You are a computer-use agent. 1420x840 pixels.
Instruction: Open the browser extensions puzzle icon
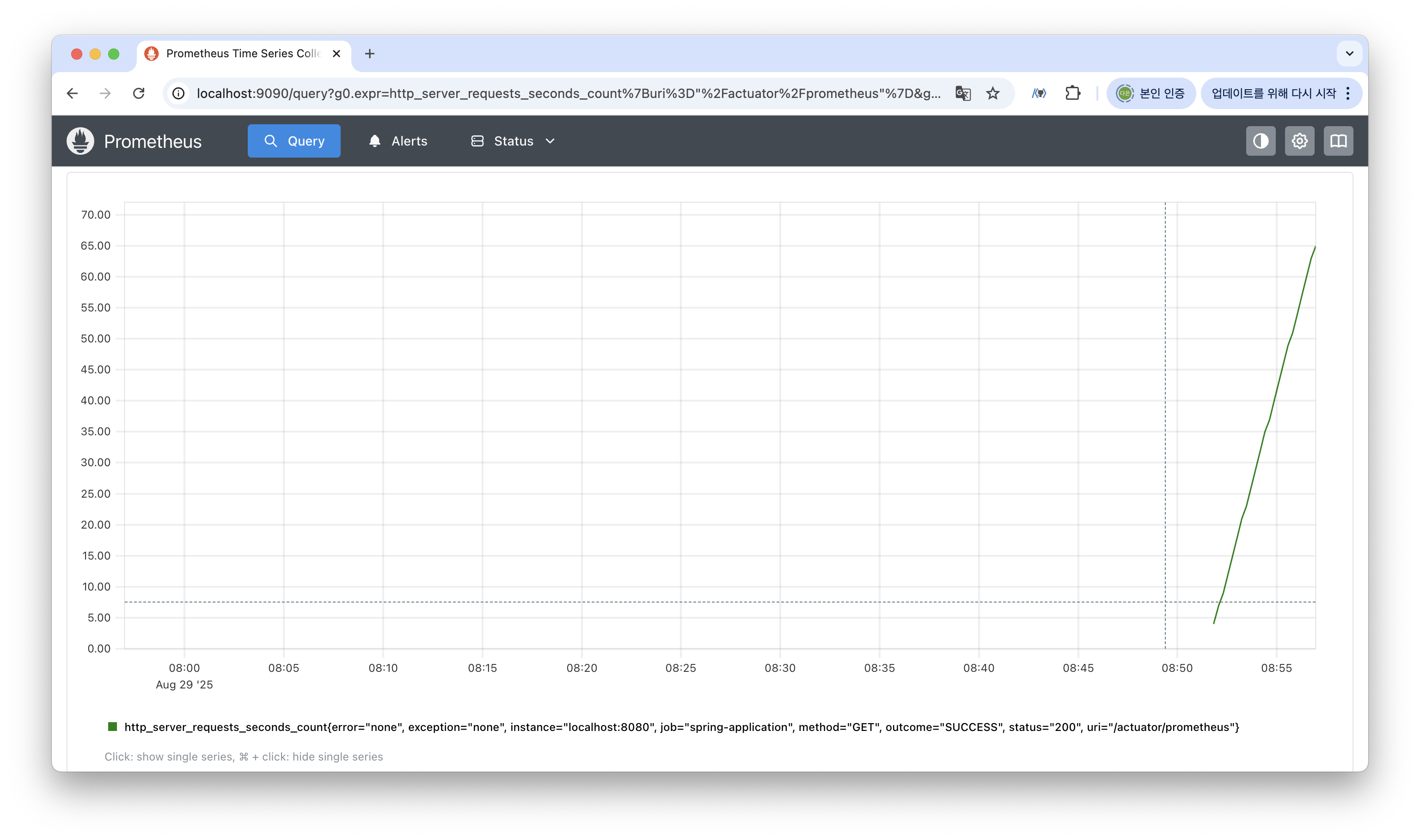pos(1072,93)
